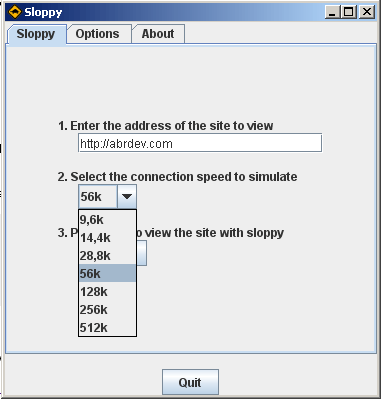
Task: Open the About tab
Action: pos(158,34)
